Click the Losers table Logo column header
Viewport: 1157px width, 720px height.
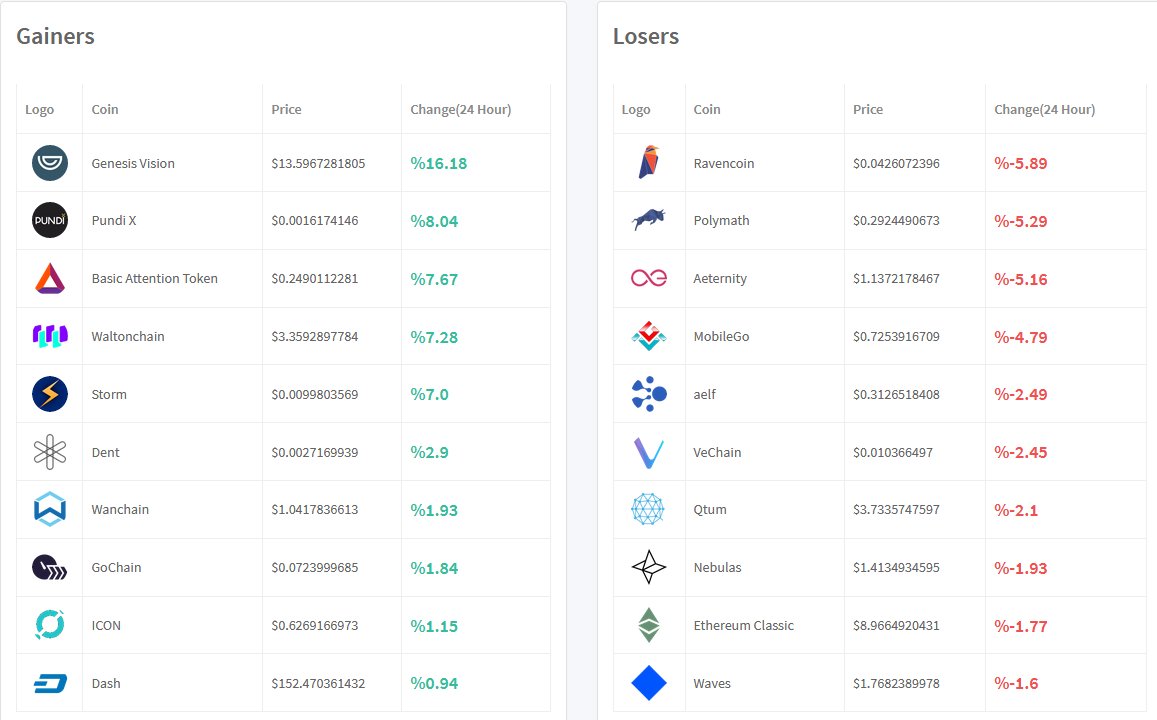pyautogui.click(x=636, y=109)
